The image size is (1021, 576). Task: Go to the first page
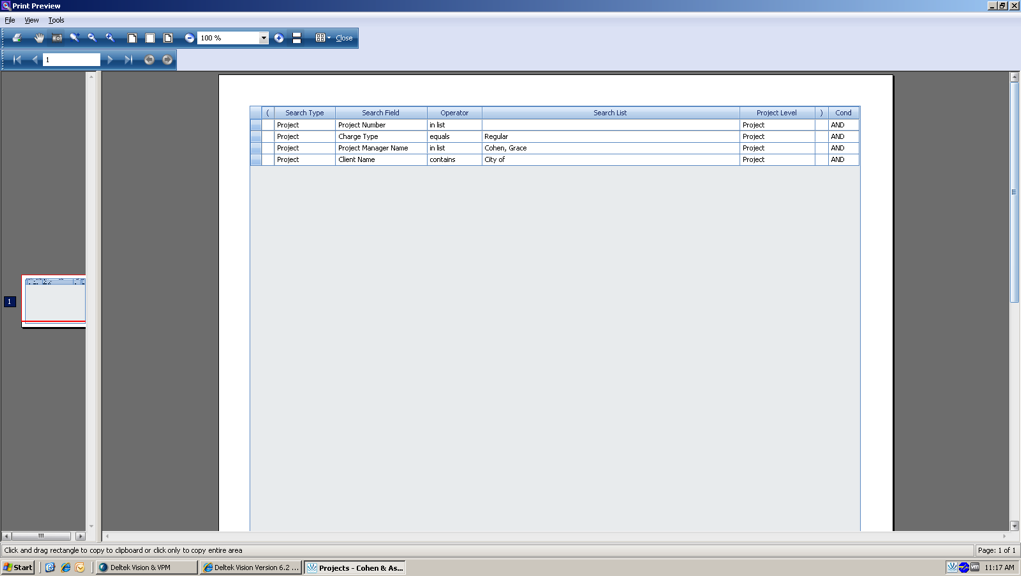pyautogui.click(x=17, y=60)
